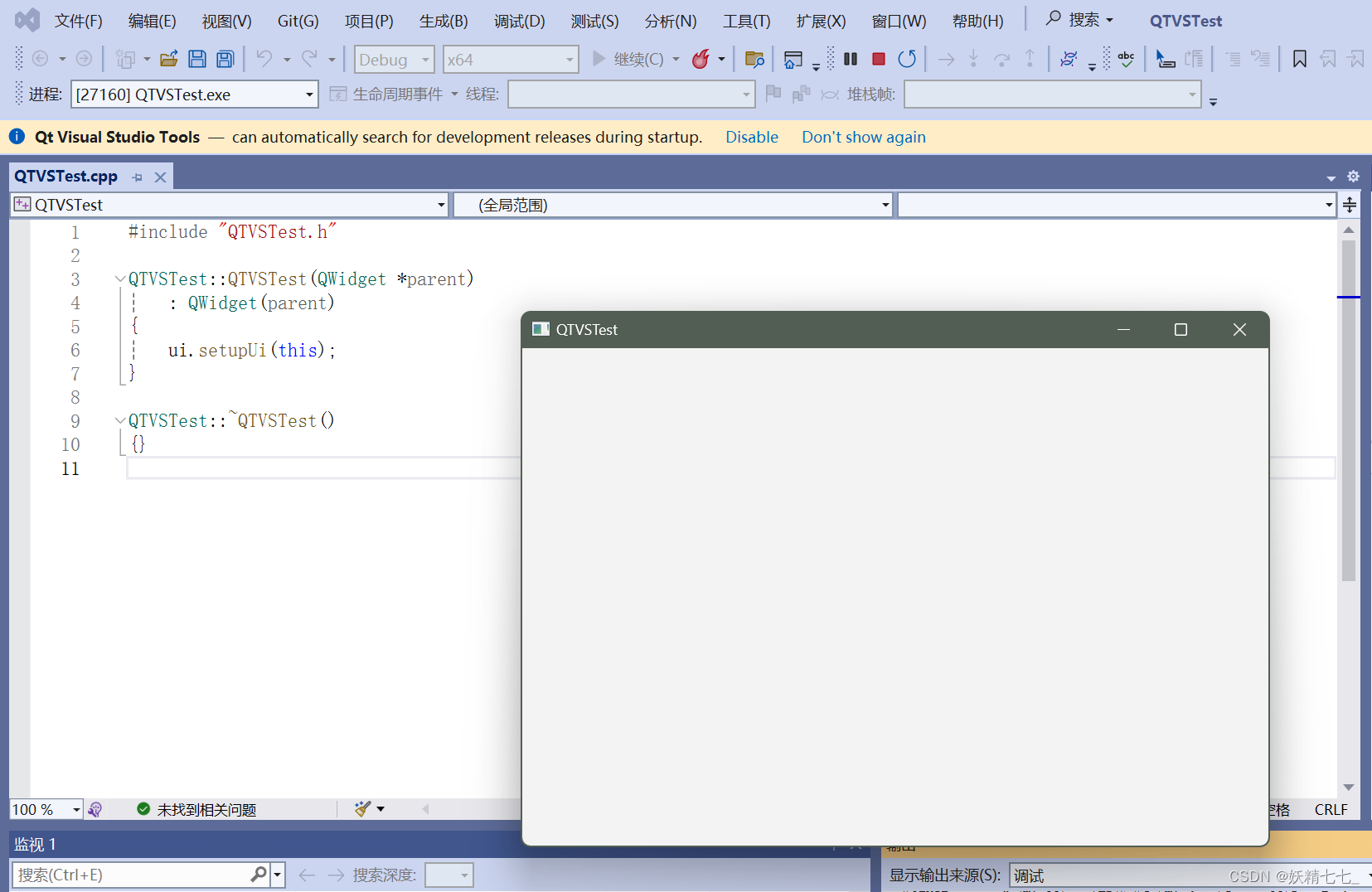
Task: Click the split editor icon at top-right
Action: pyautogui.click(x=1350, y=205)
